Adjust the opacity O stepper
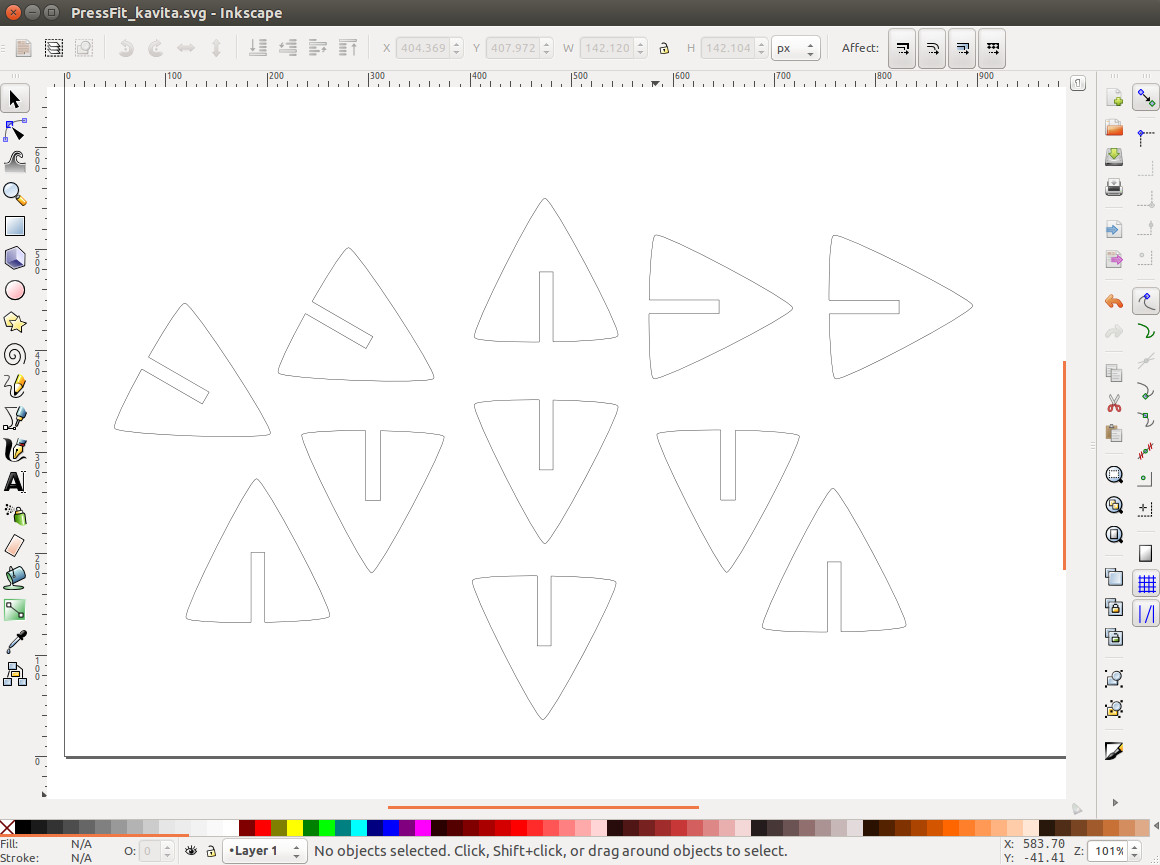 [167, 851]
